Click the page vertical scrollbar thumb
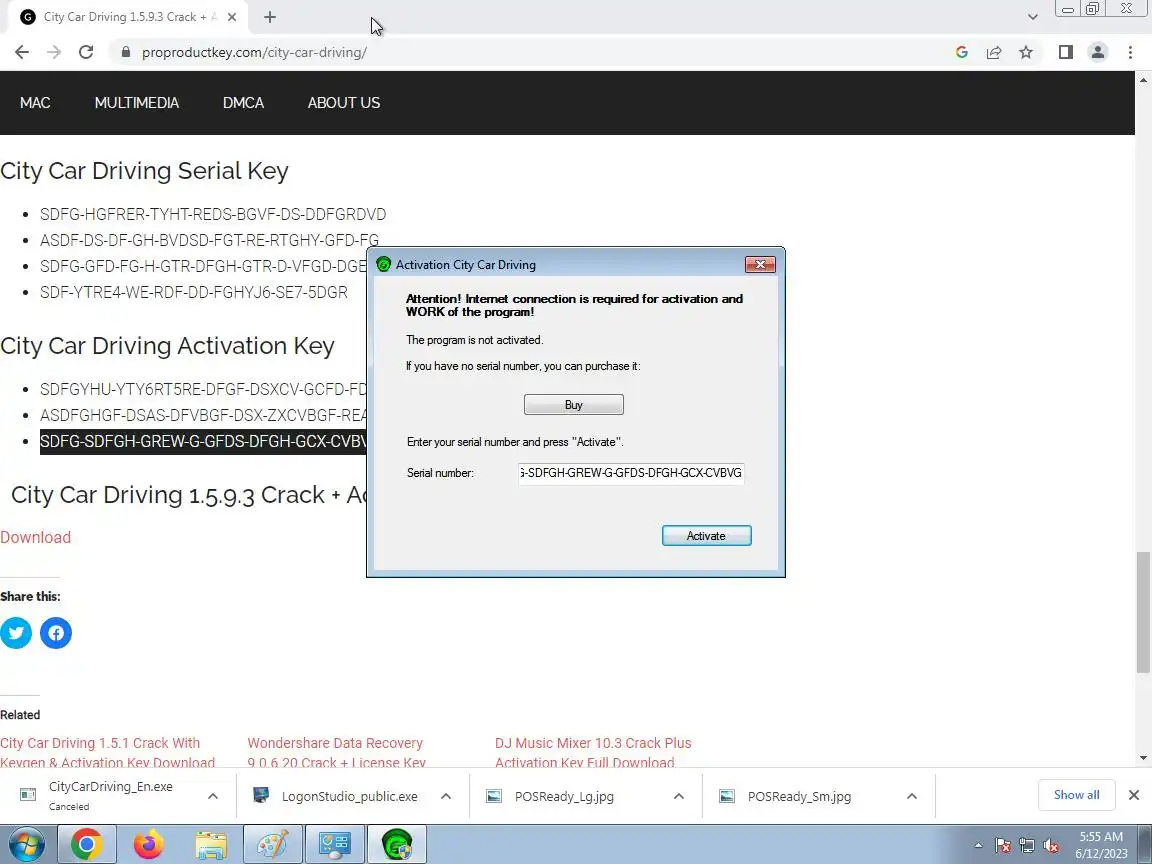This screenshot has height=864, width=1152. coord(1143,612)
